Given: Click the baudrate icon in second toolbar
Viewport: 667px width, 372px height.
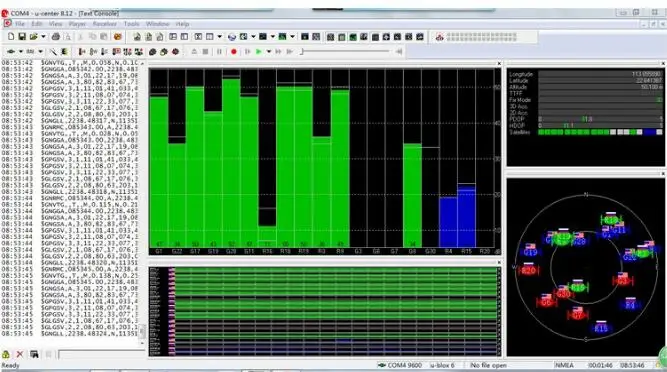Looking at the screenshot, I should click(31, 51).
